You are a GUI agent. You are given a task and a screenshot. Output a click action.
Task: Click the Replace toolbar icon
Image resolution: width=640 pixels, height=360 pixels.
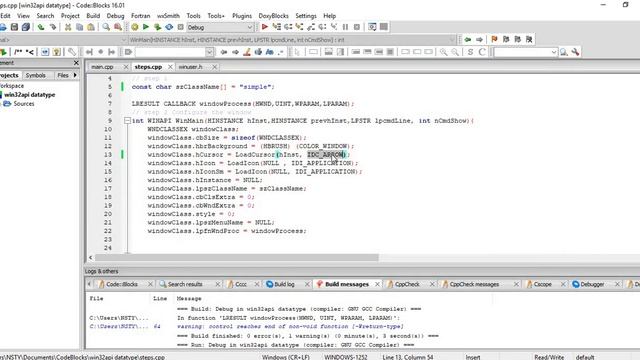click(118, 27)
